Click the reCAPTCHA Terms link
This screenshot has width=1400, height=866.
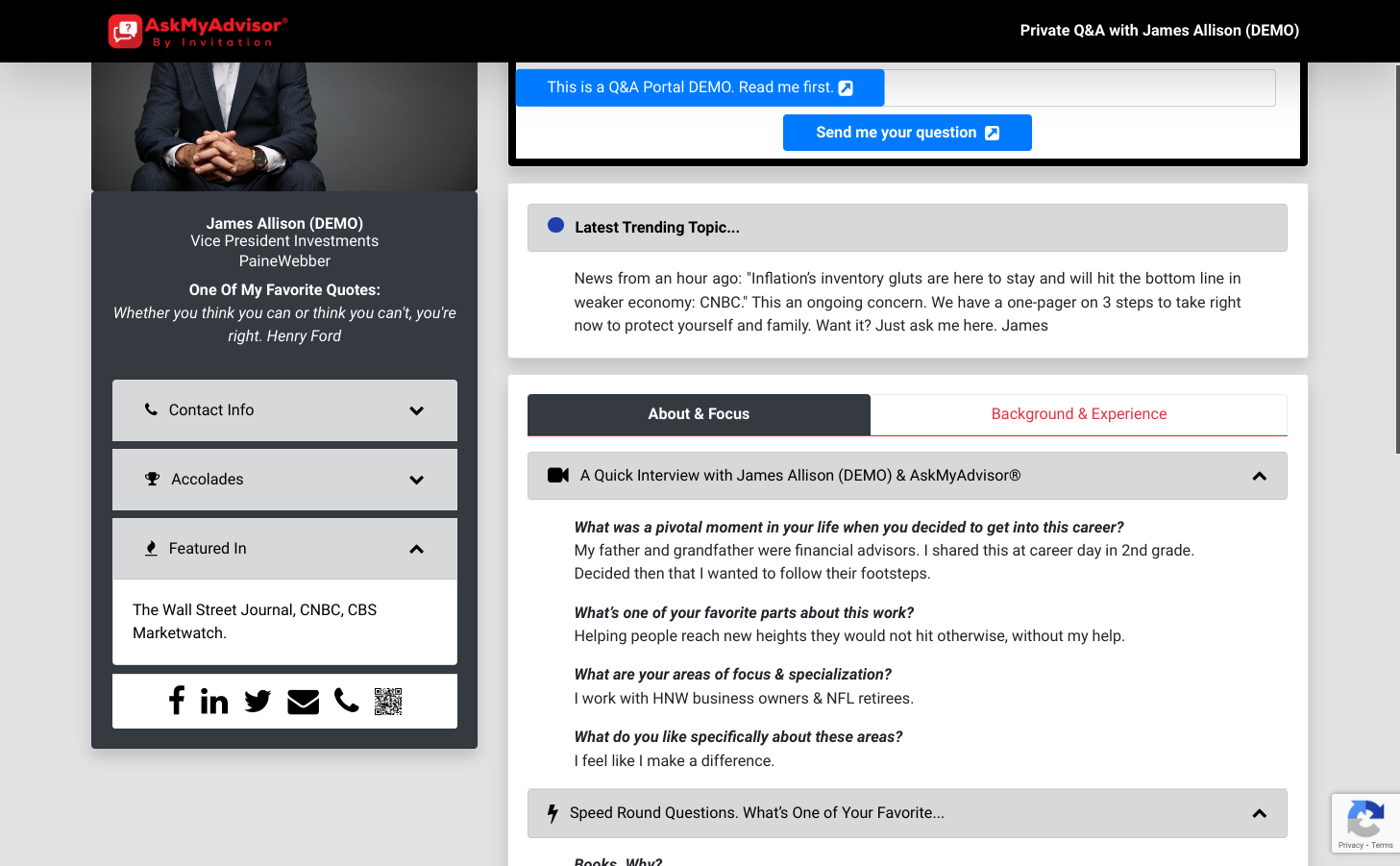1383,845
